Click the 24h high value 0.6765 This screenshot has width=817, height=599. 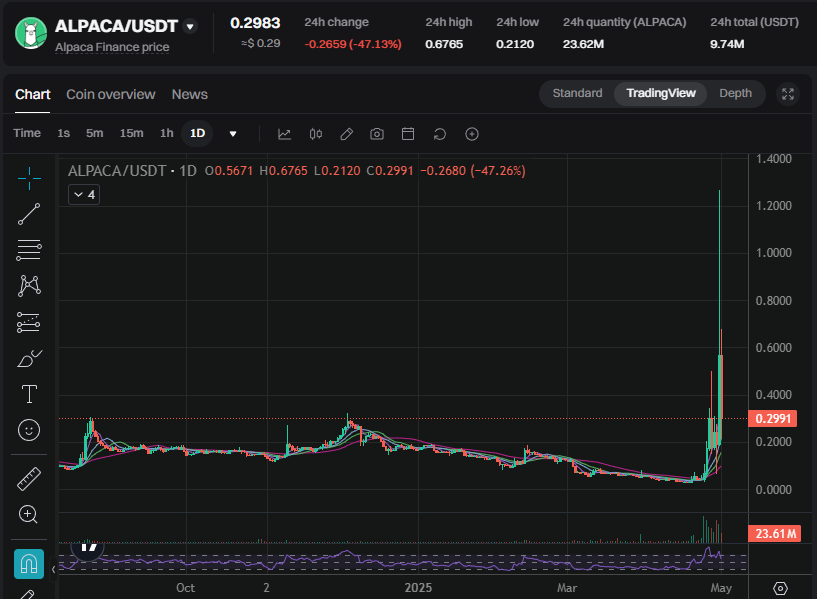tap(444, 44)
